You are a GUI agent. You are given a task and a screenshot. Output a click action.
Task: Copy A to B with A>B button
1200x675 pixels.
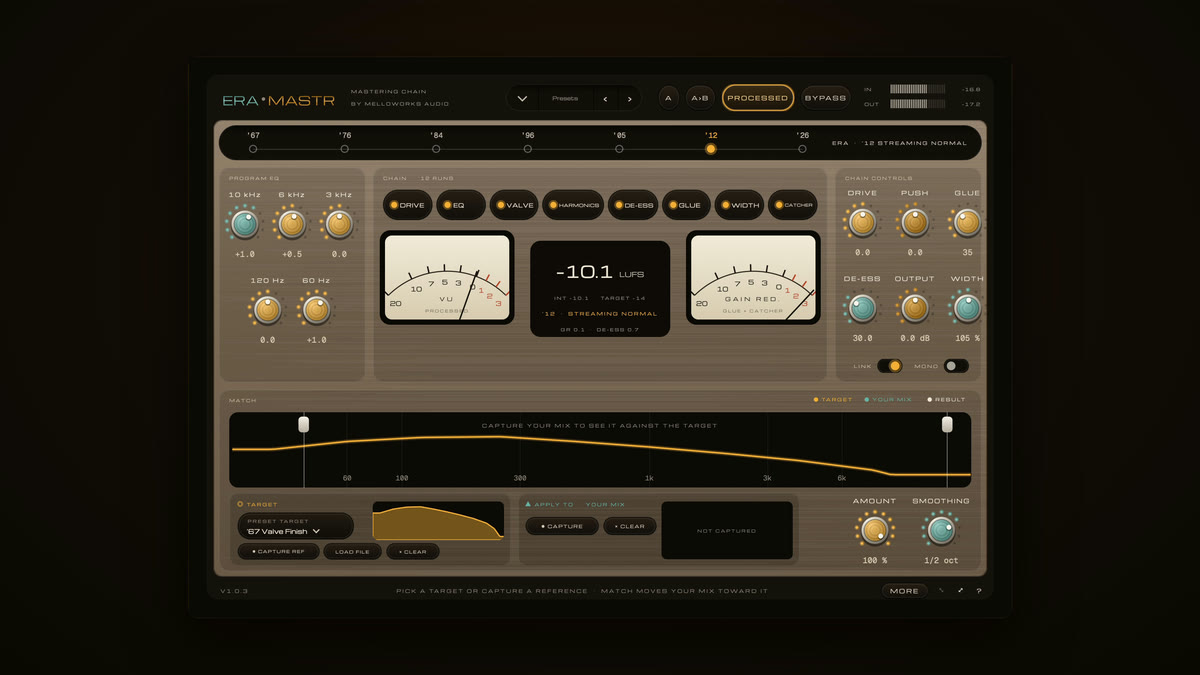point(700,98)
